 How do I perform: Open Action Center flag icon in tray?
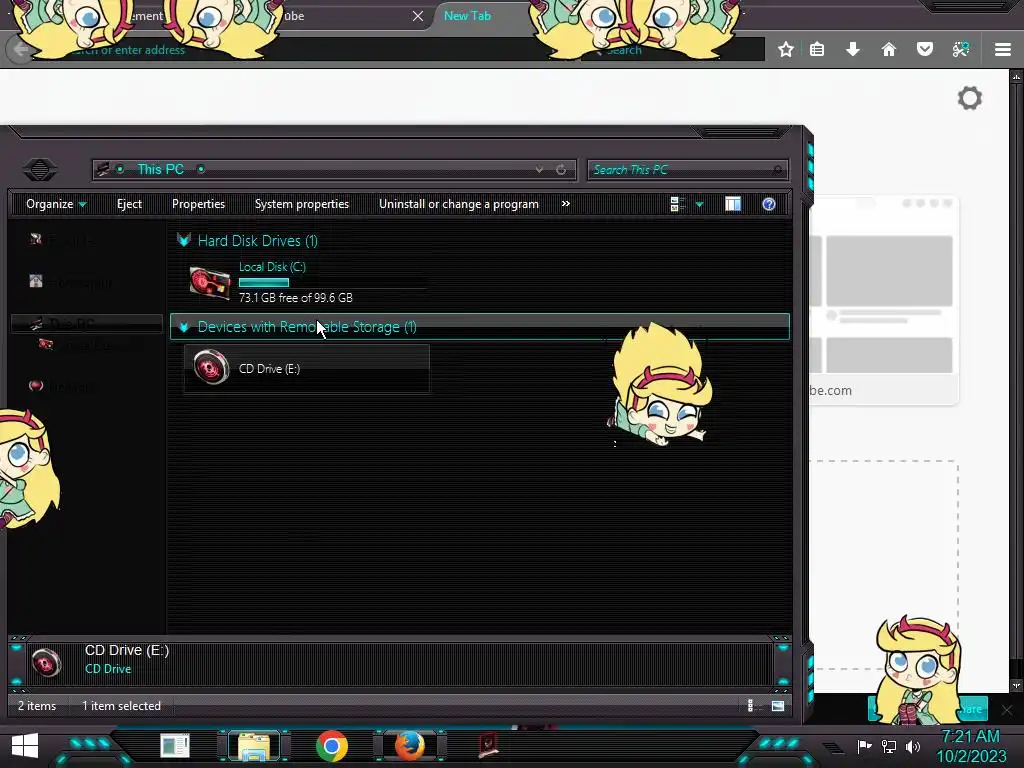864,746
